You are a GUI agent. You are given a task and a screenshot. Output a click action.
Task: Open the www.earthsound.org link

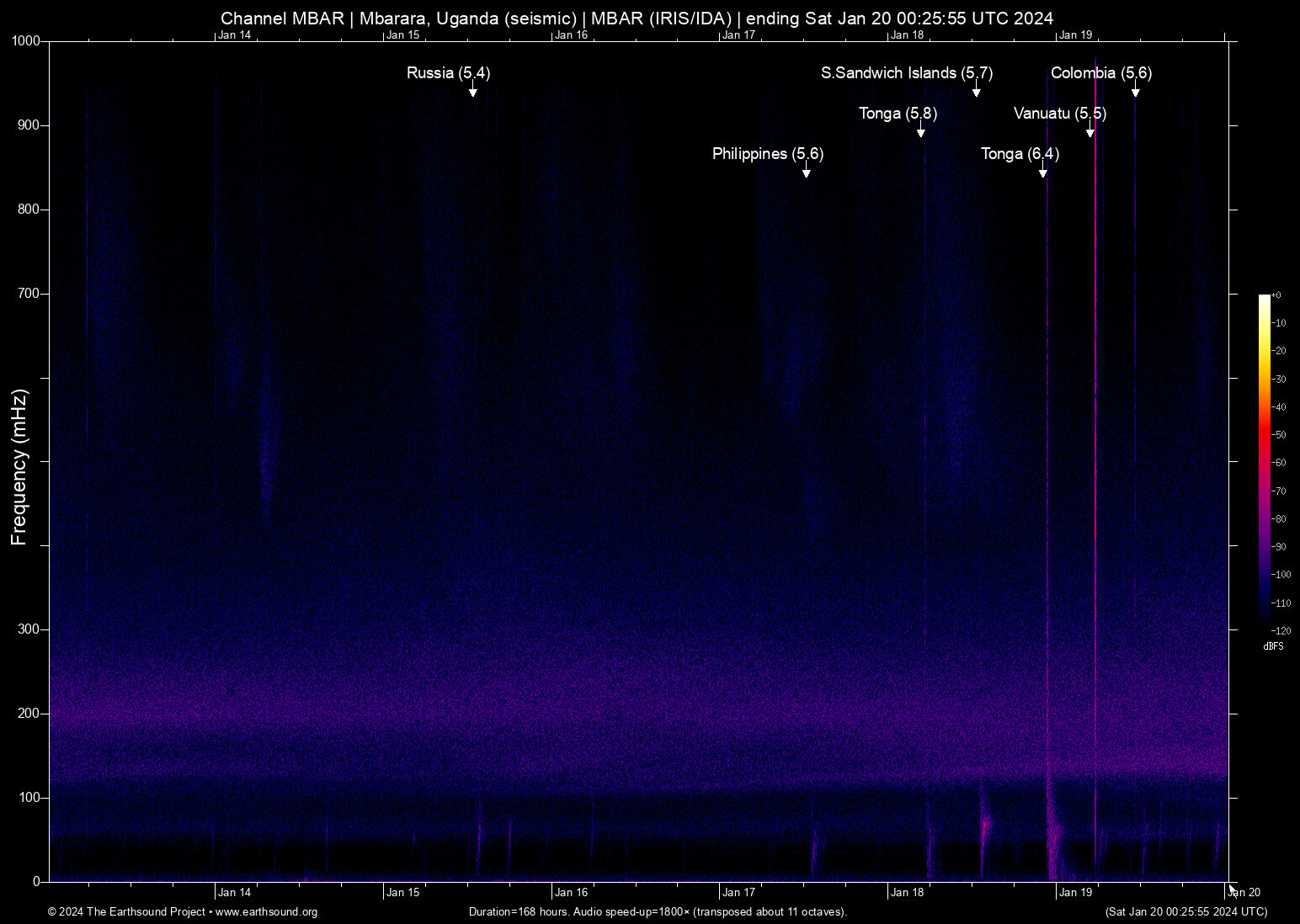click(266, 912)
